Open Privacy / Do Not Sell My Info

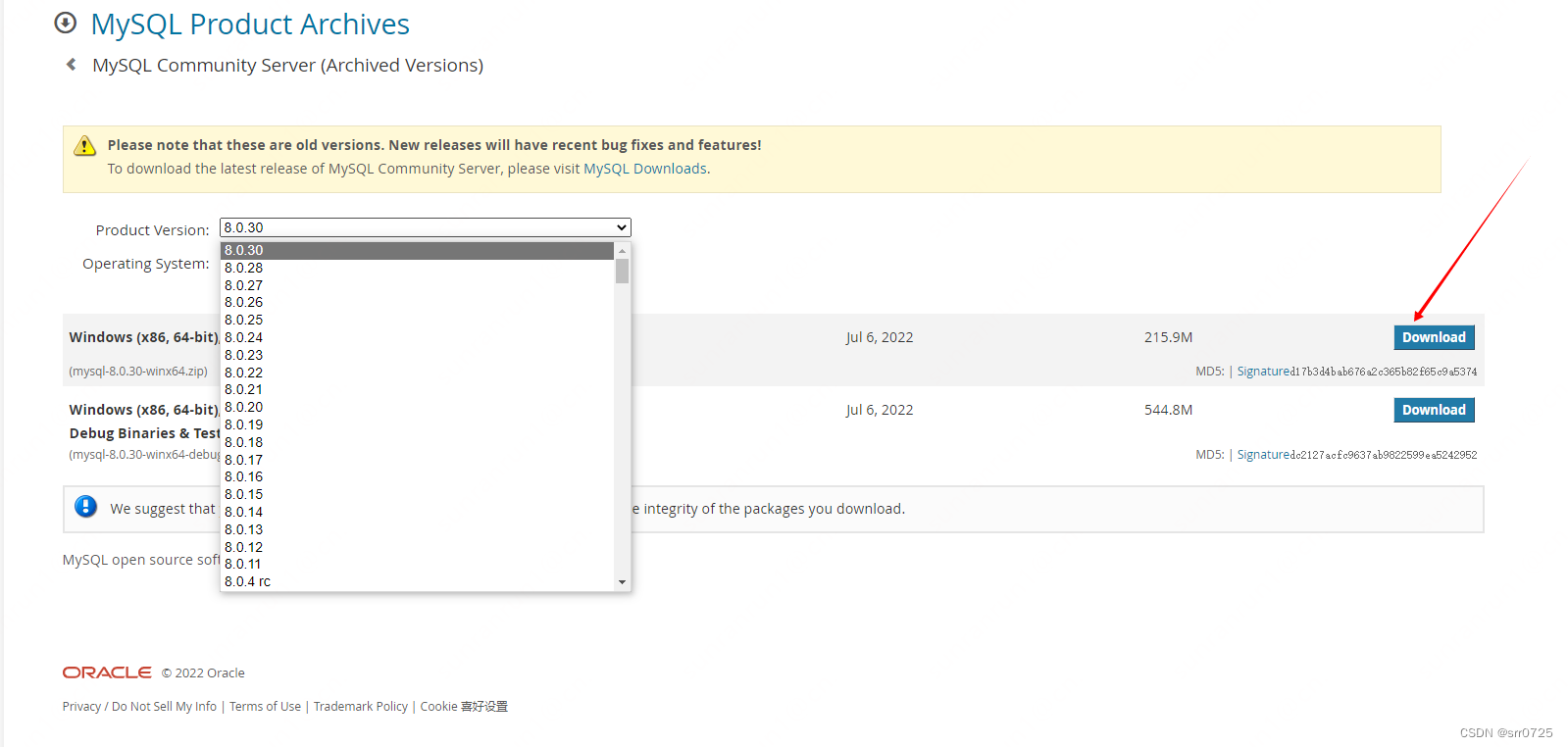point(139,707)
